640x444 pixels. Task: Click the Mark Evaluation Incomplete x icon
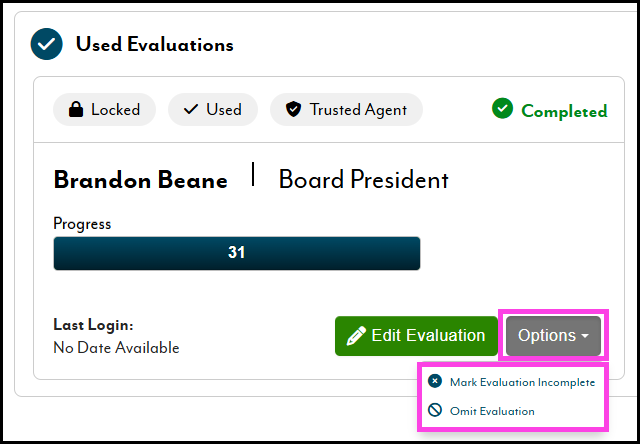[435, 382]
